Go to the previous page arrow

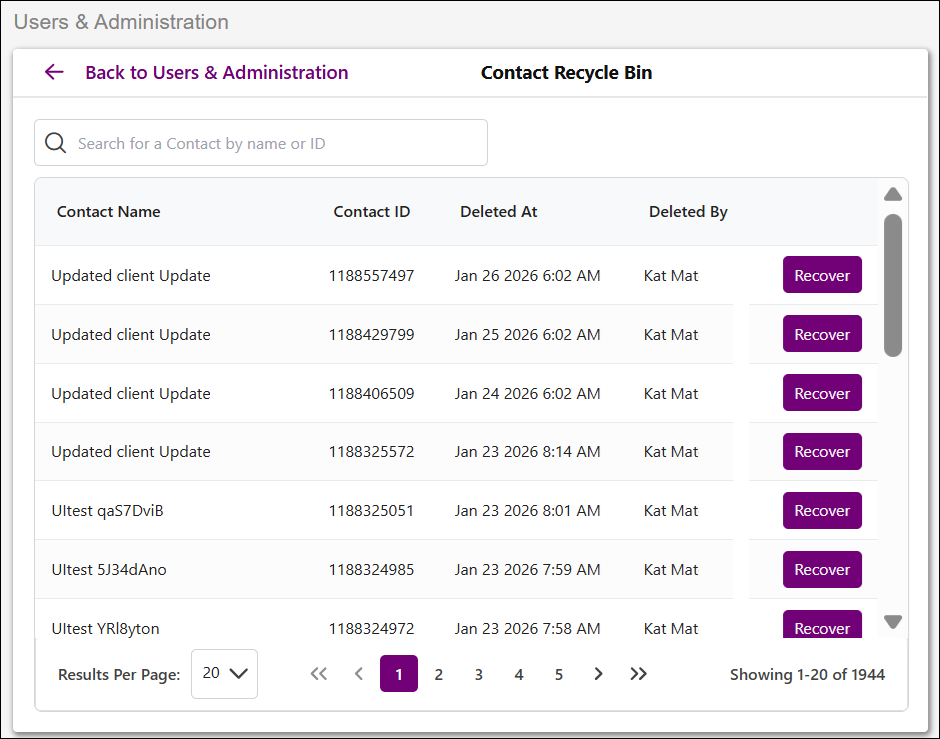pyautogui.click(x=359, y=674)
